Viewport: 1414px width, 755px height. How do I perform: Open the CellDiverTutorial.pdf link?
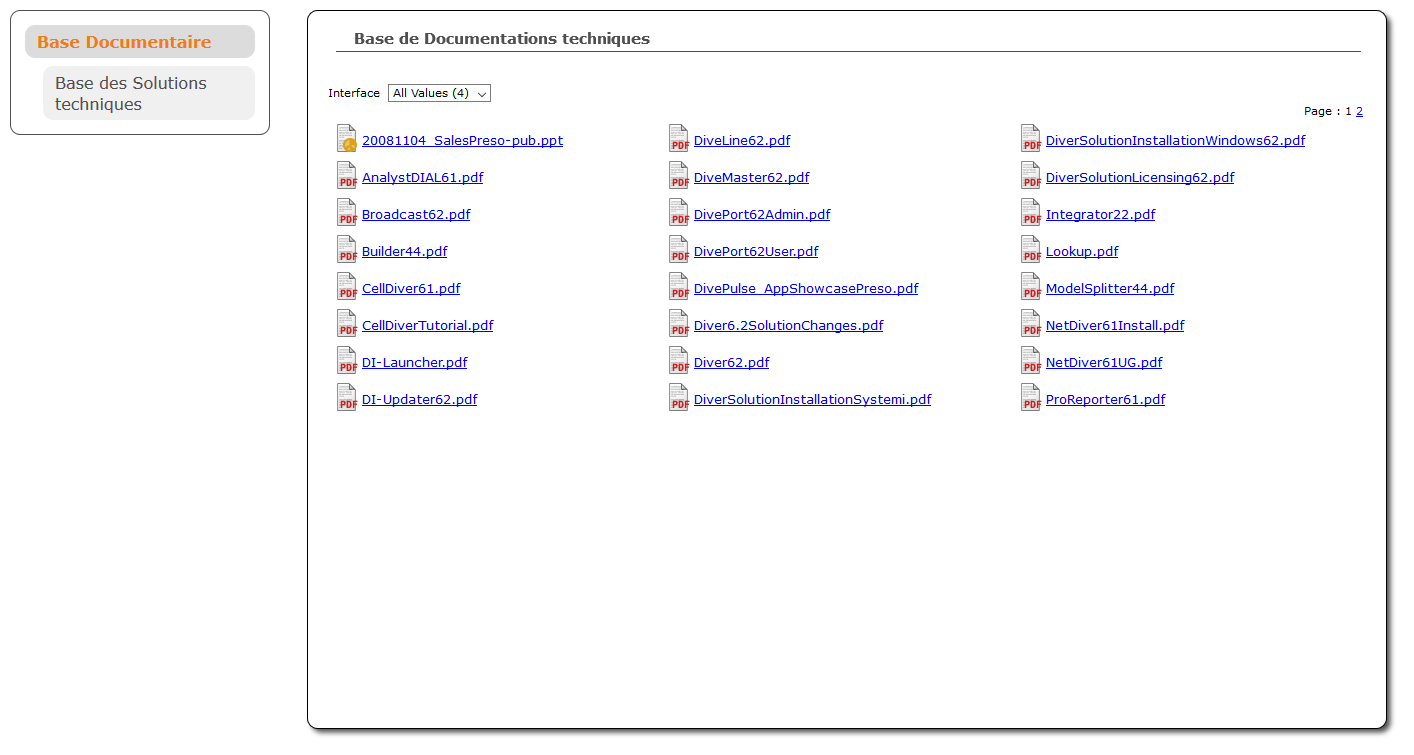coord(427,325)
